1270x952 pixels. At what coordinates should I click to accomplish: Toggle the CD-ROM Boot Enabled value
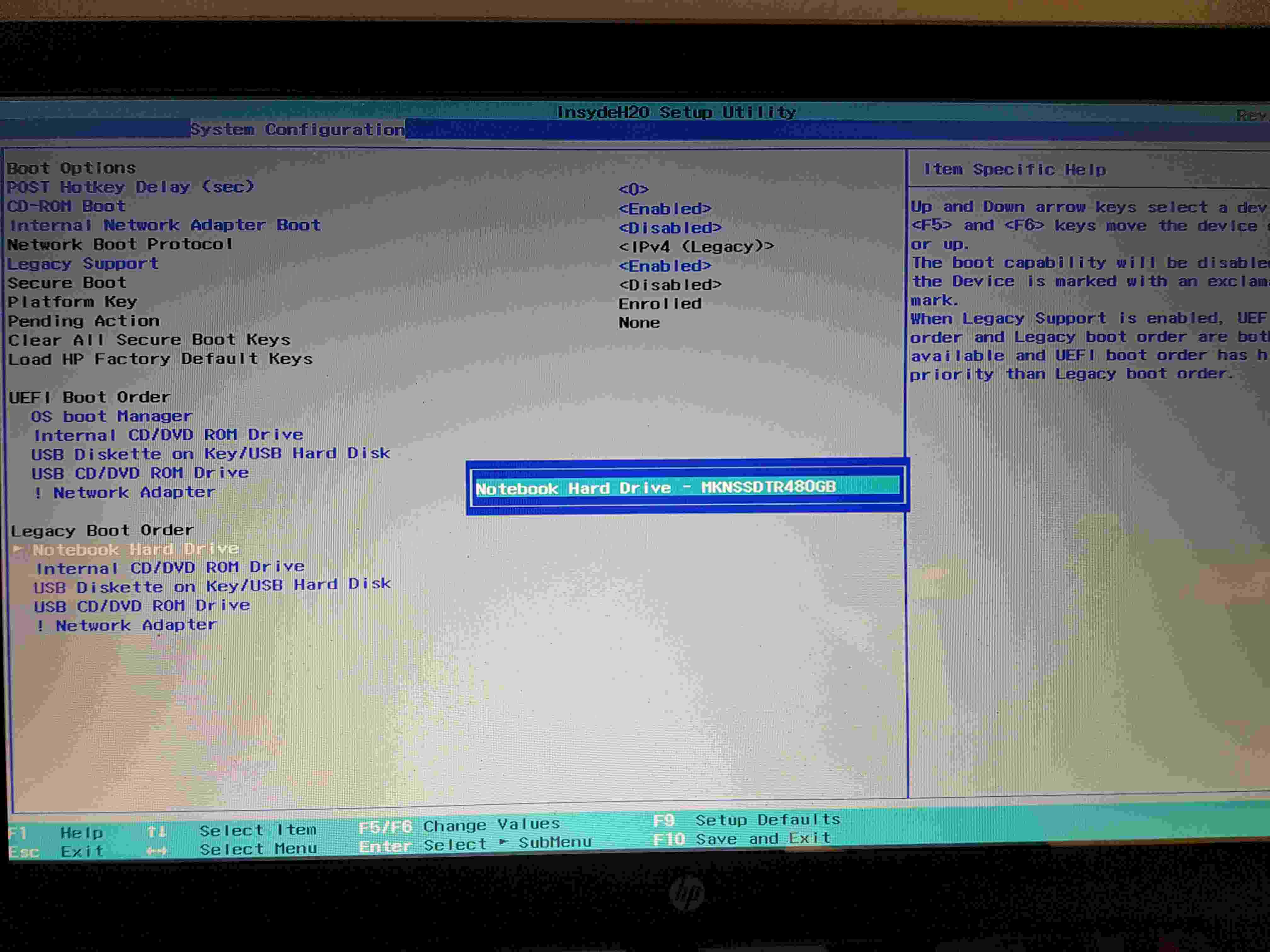coord(664,208)
